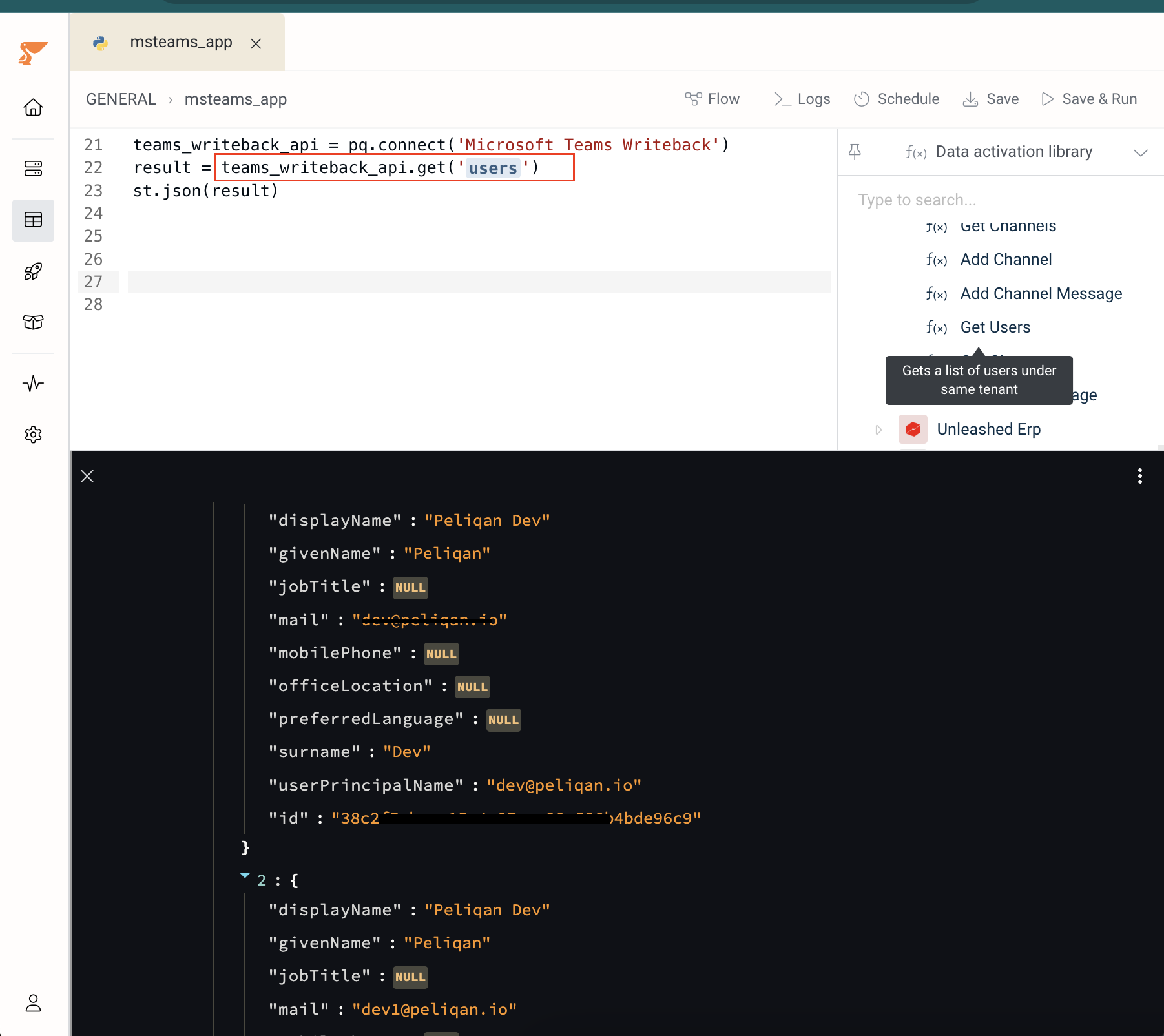Click Save & Run

click(x=1089, y=99)
